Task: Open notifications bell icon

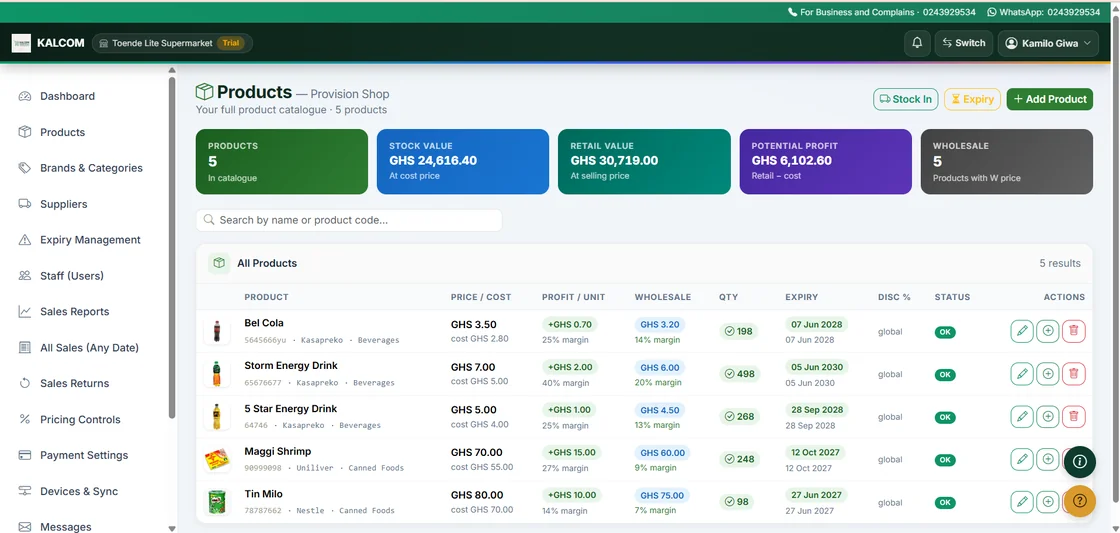Action: pyautogui.click(x=917, y=43)
